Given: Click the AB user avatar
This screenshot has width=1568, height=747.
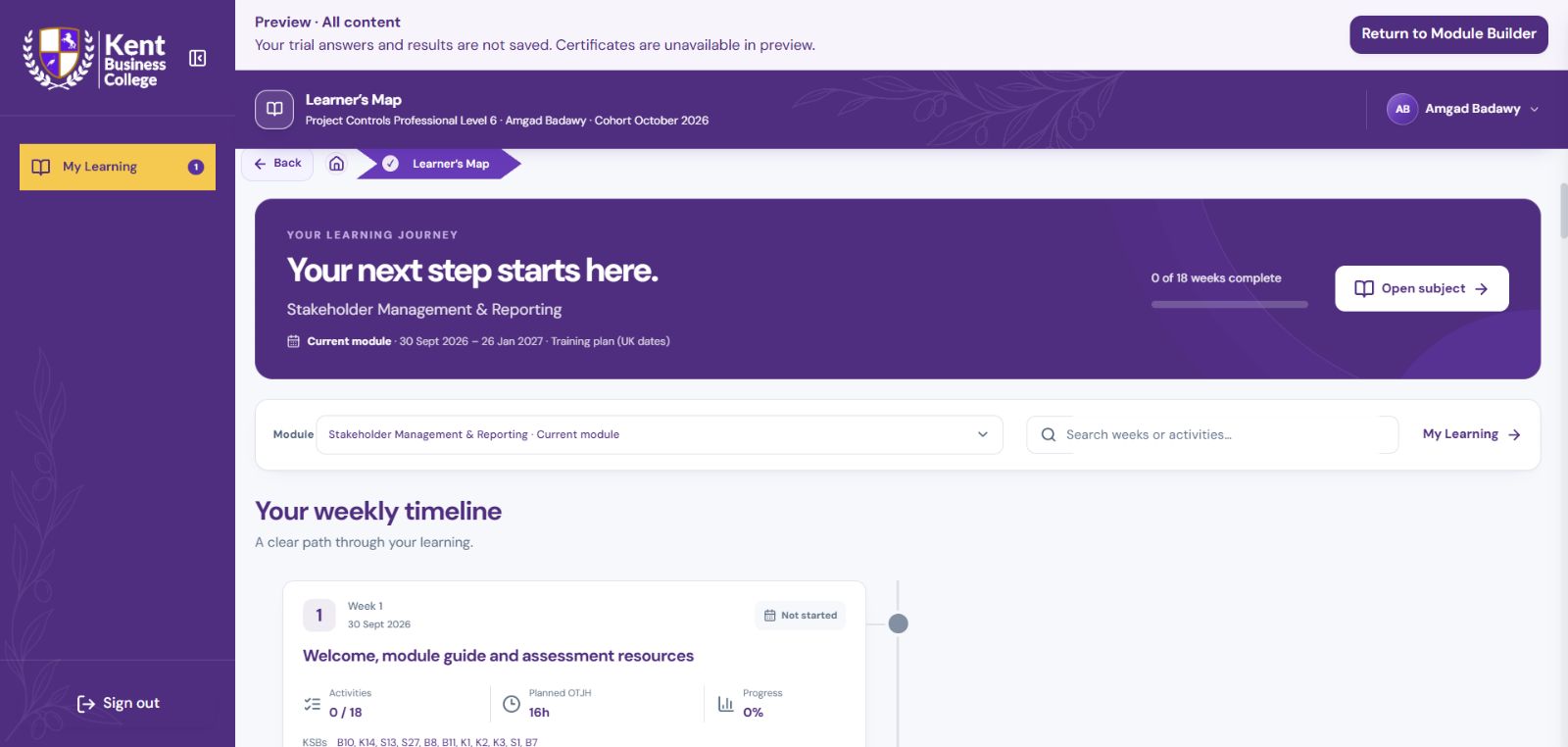Looking at the screenshot, I should 1402,109.
